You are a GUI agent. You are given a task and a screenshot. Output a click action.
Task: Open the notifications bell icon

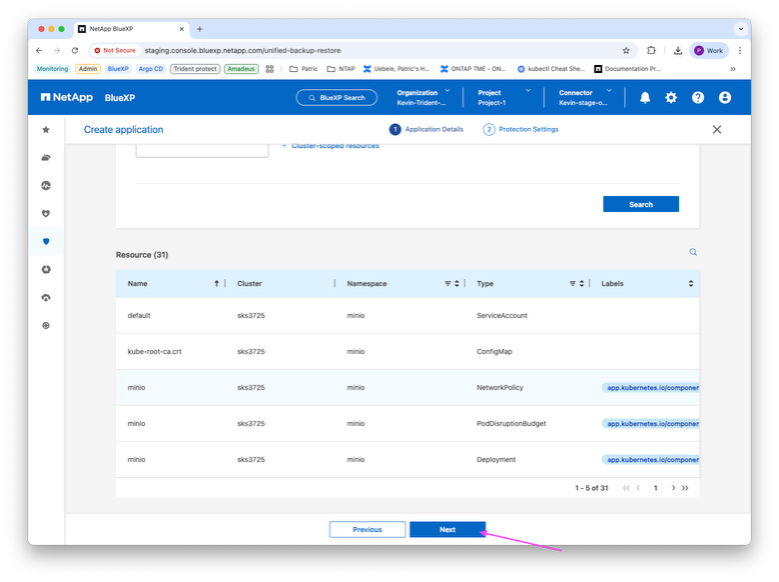(645, 97)
